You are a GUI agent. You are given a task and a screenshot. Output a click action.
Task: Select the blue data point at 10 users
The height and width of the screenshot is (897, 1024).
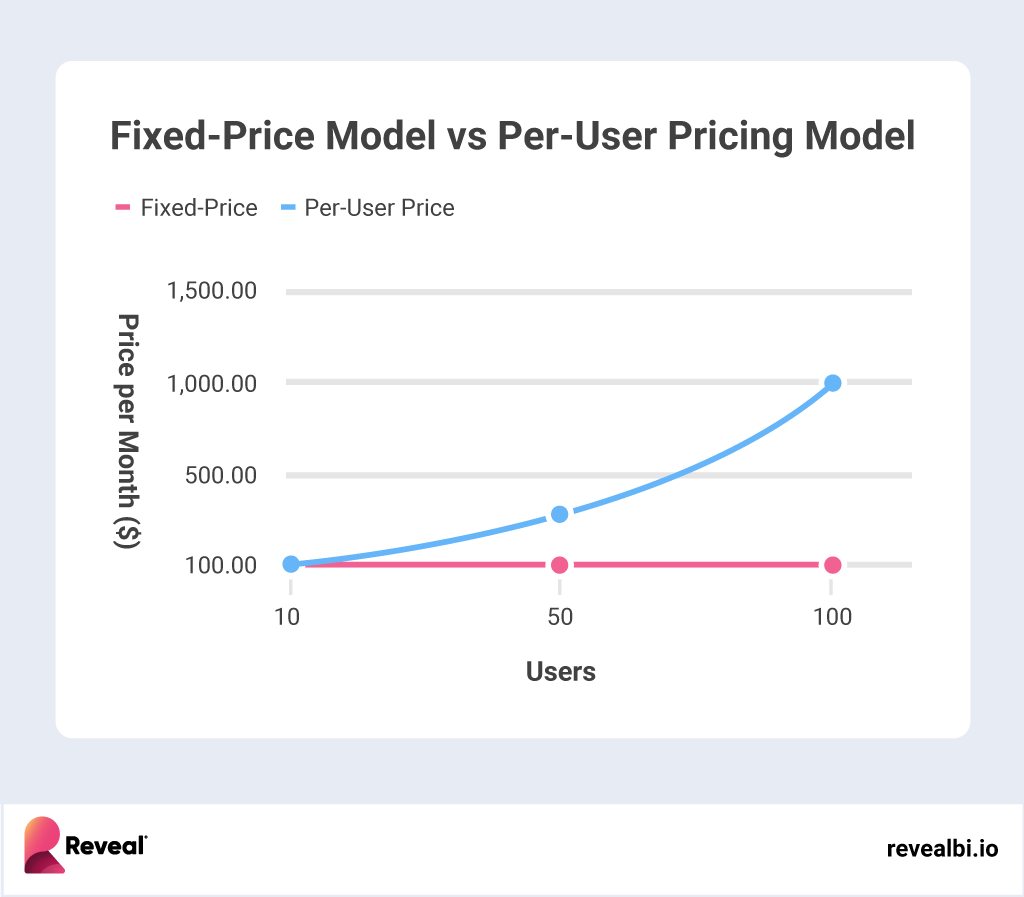(x=291, y=564)
